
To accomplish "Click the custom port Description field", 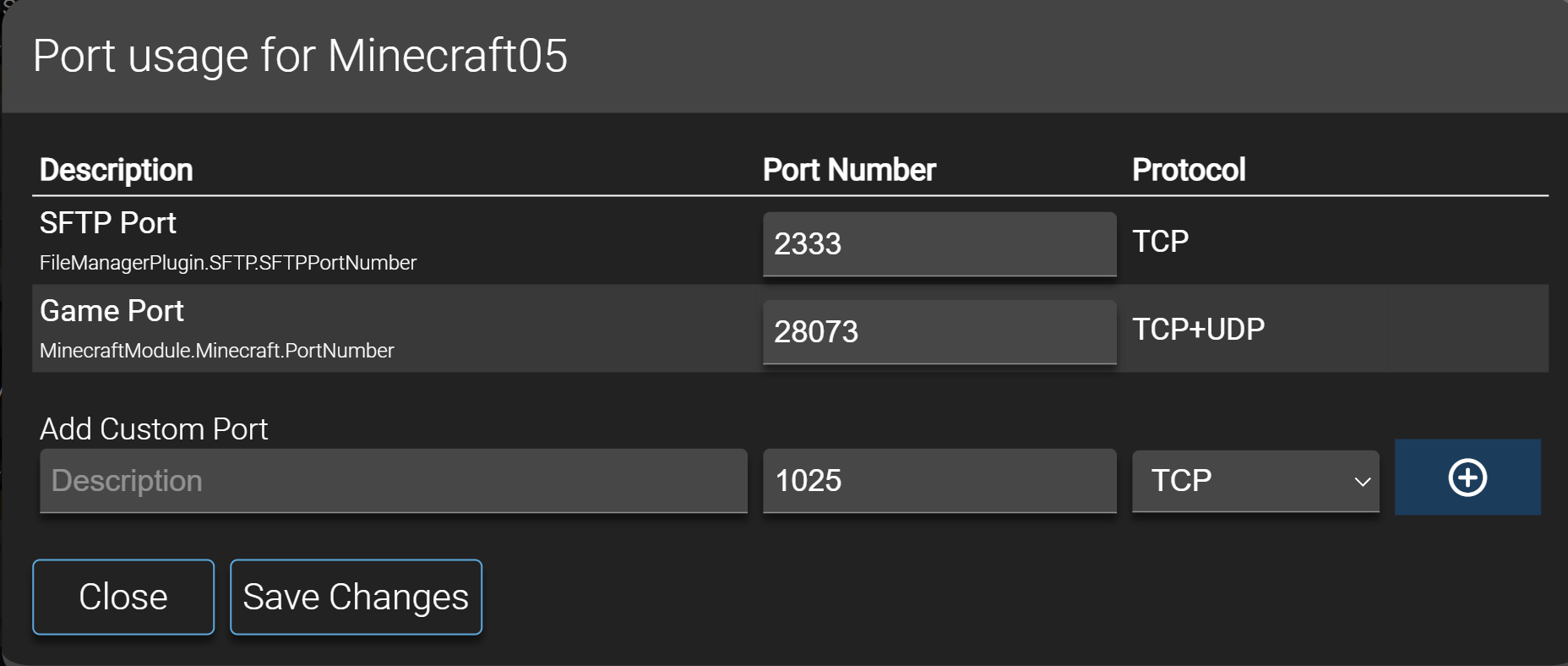I will coord(394,481).
